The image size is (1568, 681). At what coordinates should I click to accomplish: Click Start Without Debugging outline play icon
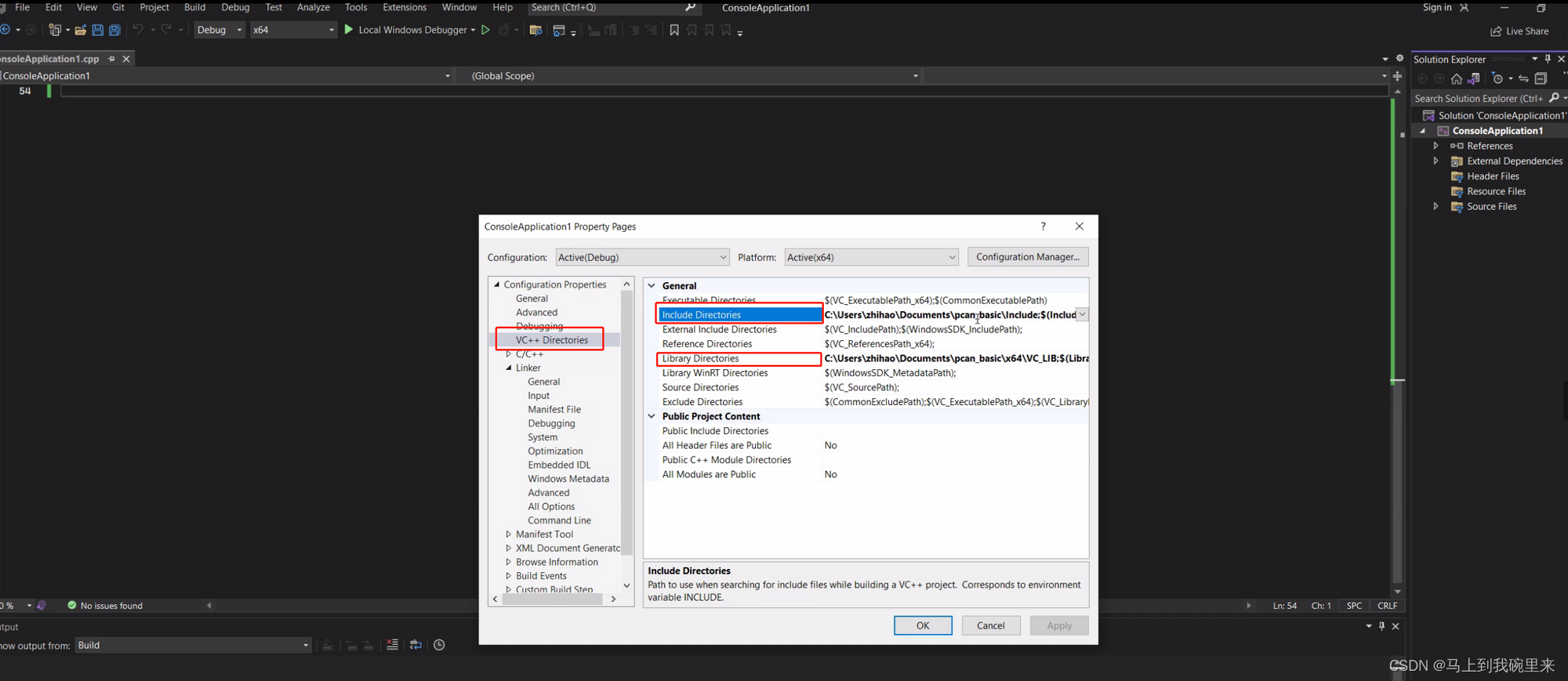(485, 30)
